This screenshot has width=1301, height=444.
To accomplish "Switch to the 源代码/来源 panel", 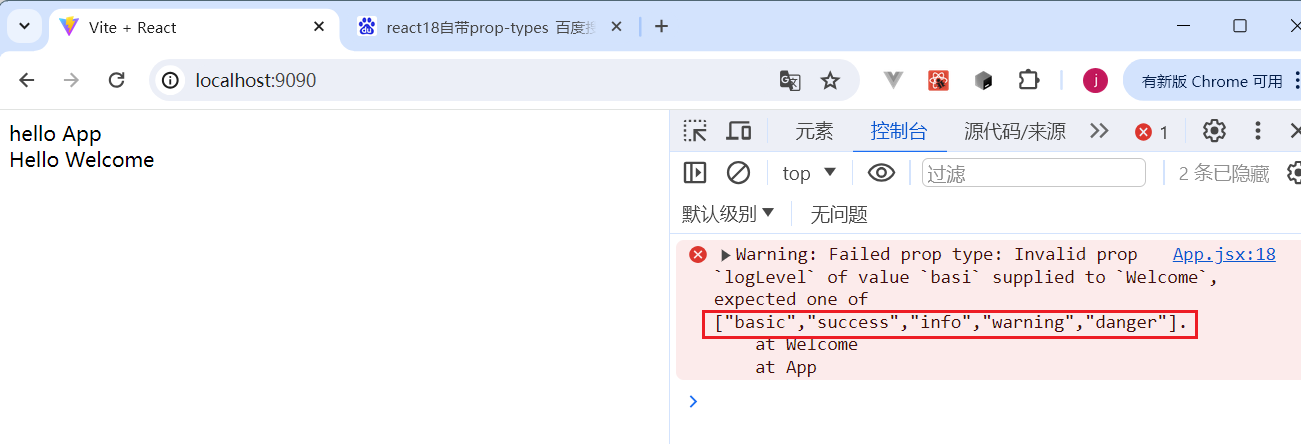I will 1015,131.
